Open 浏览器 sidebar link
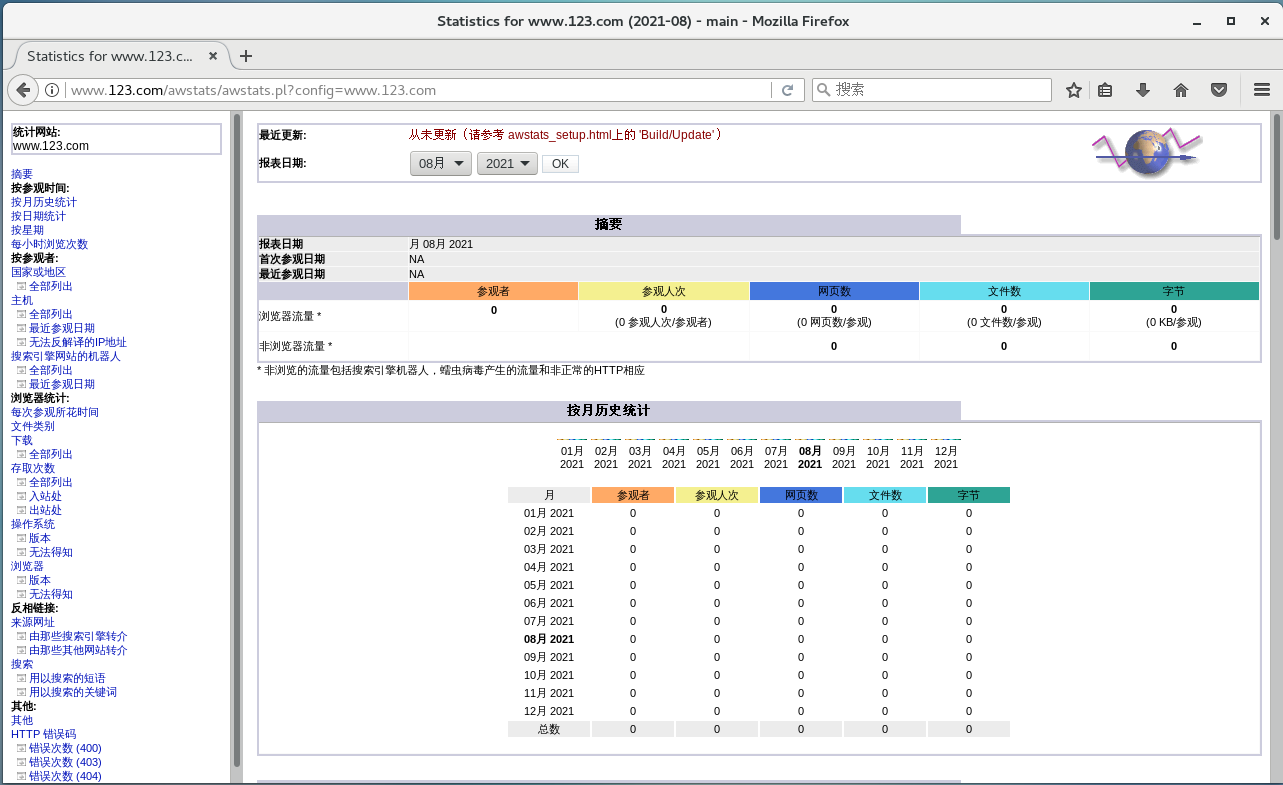Image resolution: width=1283 pixels, height=785 pixels. (x=27, y=566)
